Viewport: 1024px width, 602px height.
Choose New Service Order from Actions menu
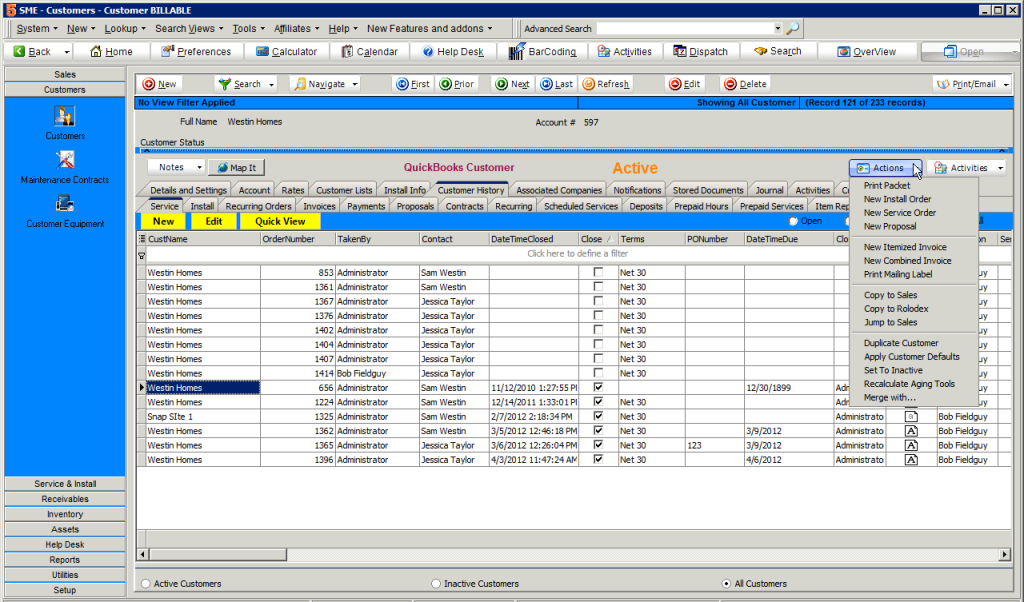[x=899, y=213]
